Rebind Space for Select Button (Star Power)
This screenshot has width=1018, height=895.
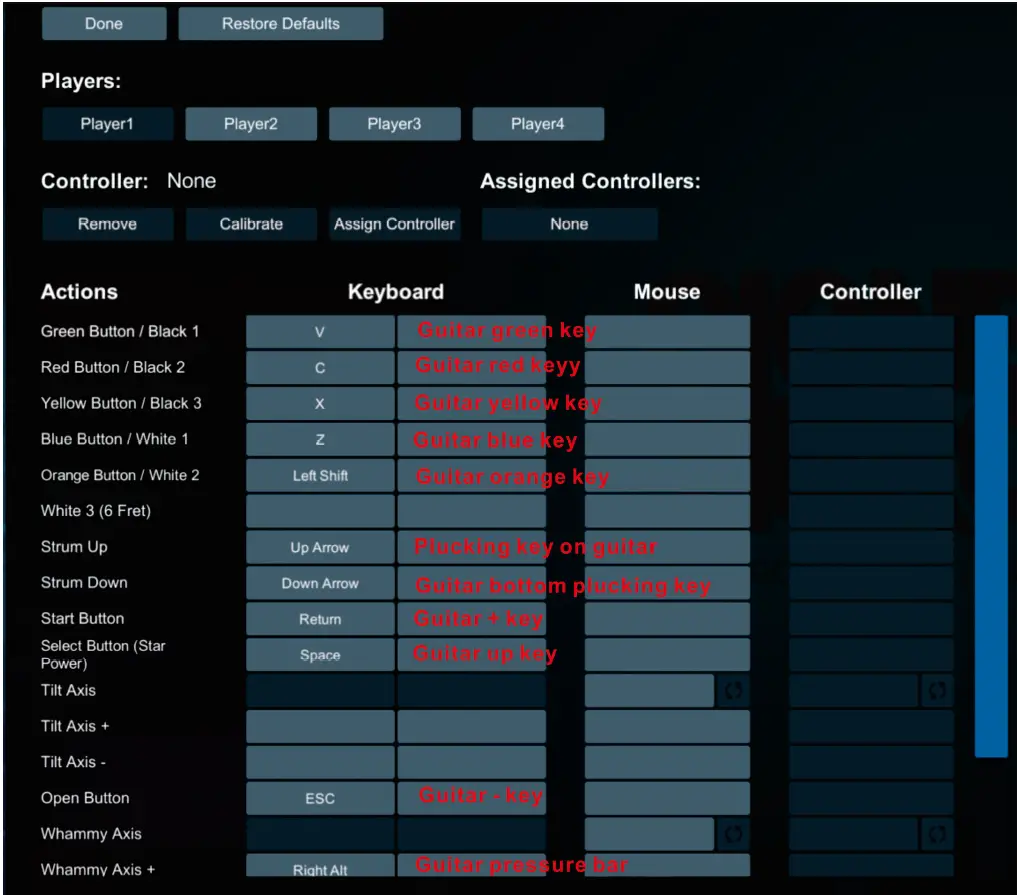click(x=320, y=655)
